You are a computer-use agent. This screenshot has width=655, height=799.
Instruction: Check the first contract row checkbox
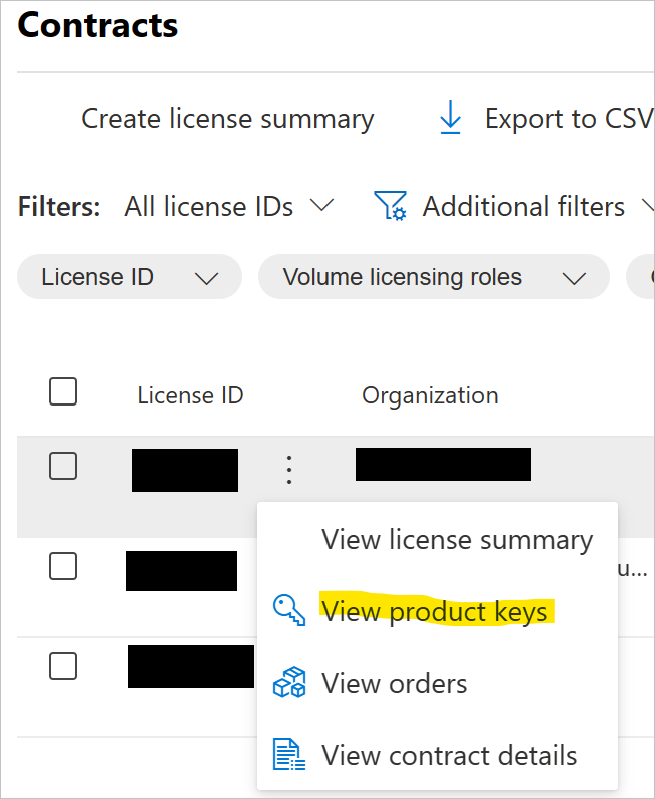(x=63, y=465)
